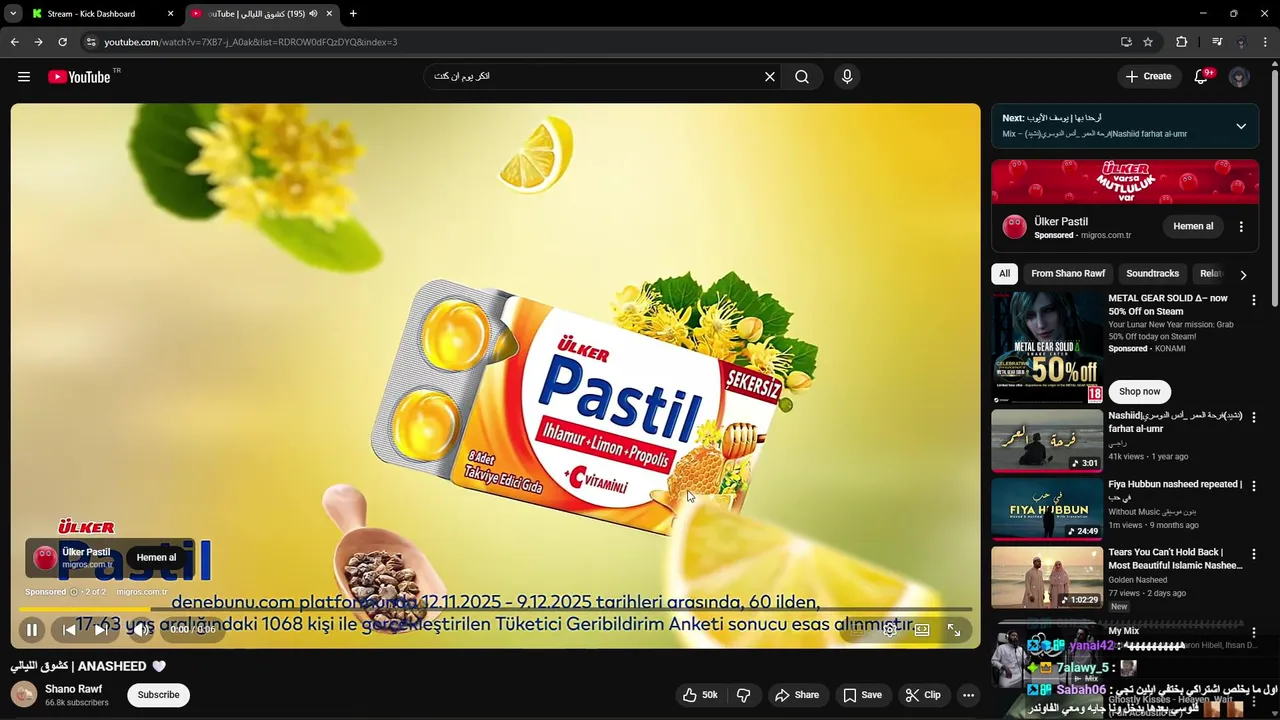This screenshot has width=1280, height=720.
Task: Open options menu for Metal Gear ad
Action: pyautogui.click(x=1253, y=299)
